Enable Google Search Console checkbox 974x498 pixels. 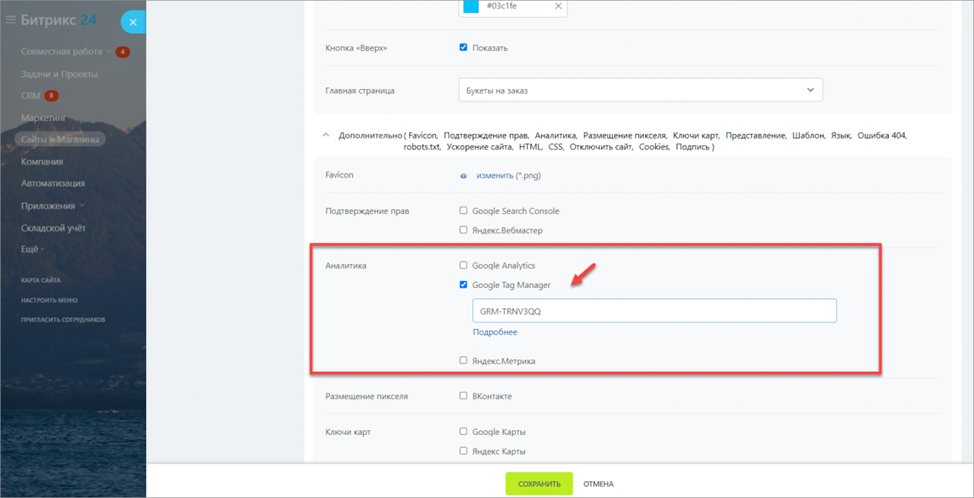pyautogui.click(x=463, y=211)
